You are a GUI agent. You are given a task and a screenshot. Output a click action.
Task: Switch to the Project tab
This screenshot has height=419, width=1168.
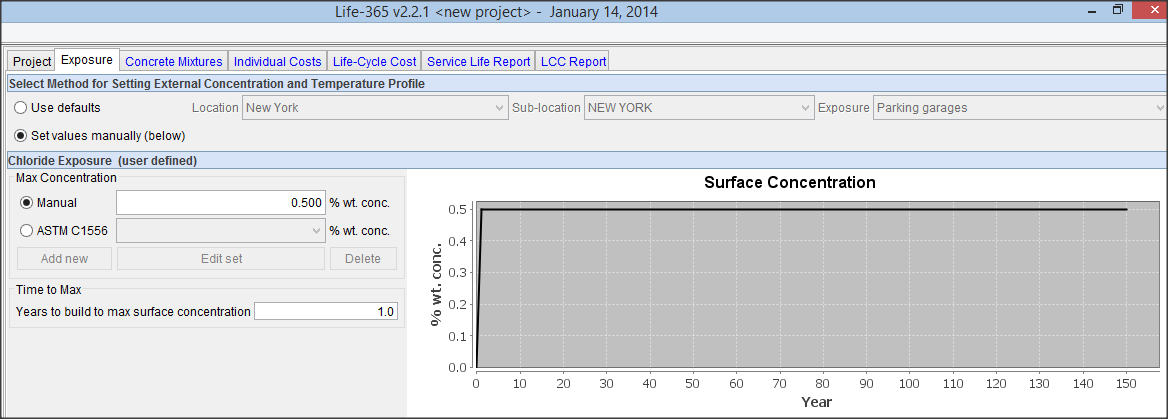(x=32, y=61)
